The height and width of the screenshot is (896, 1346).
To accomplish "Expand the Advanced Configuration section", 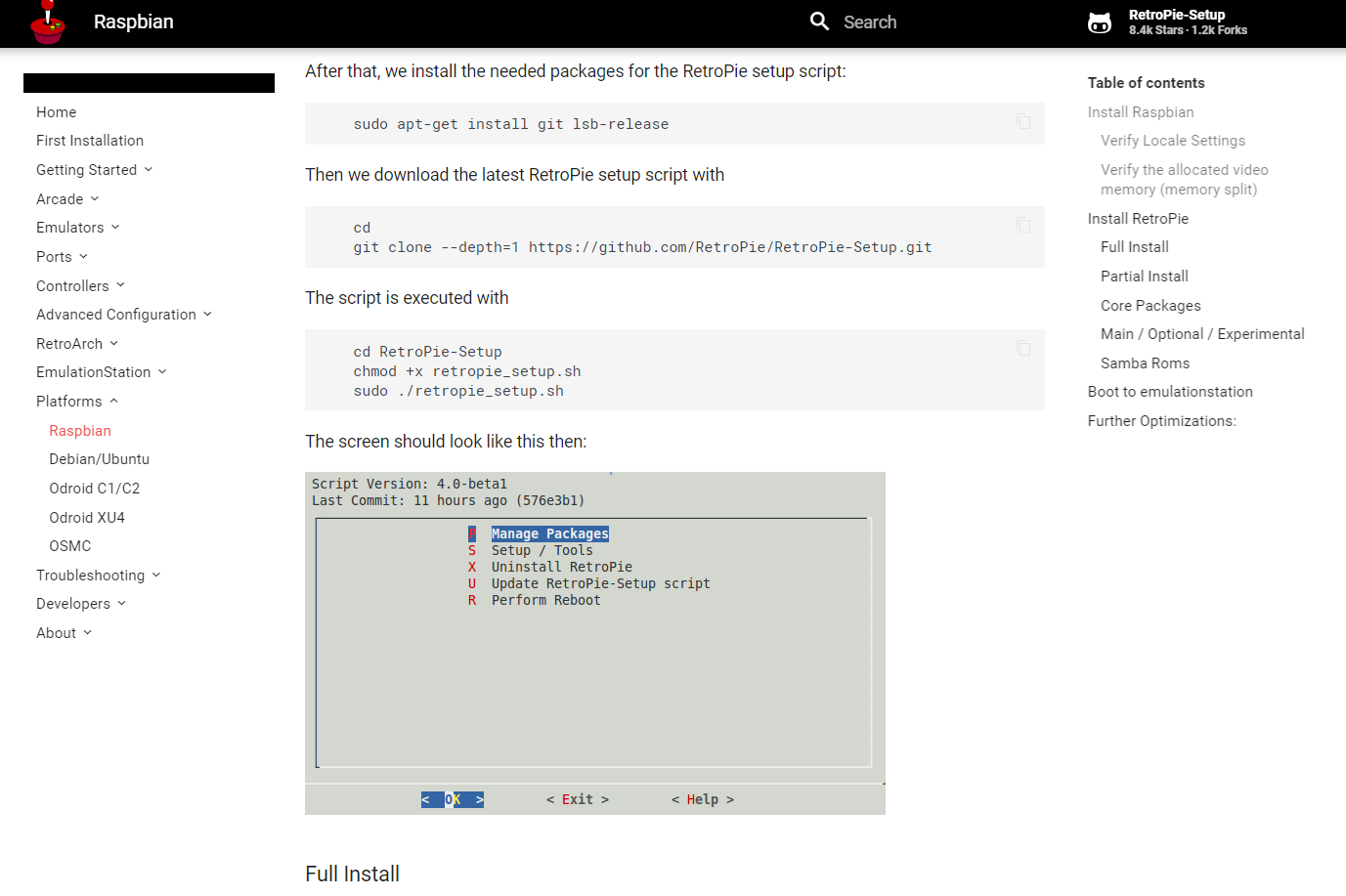I will (124, 315).
